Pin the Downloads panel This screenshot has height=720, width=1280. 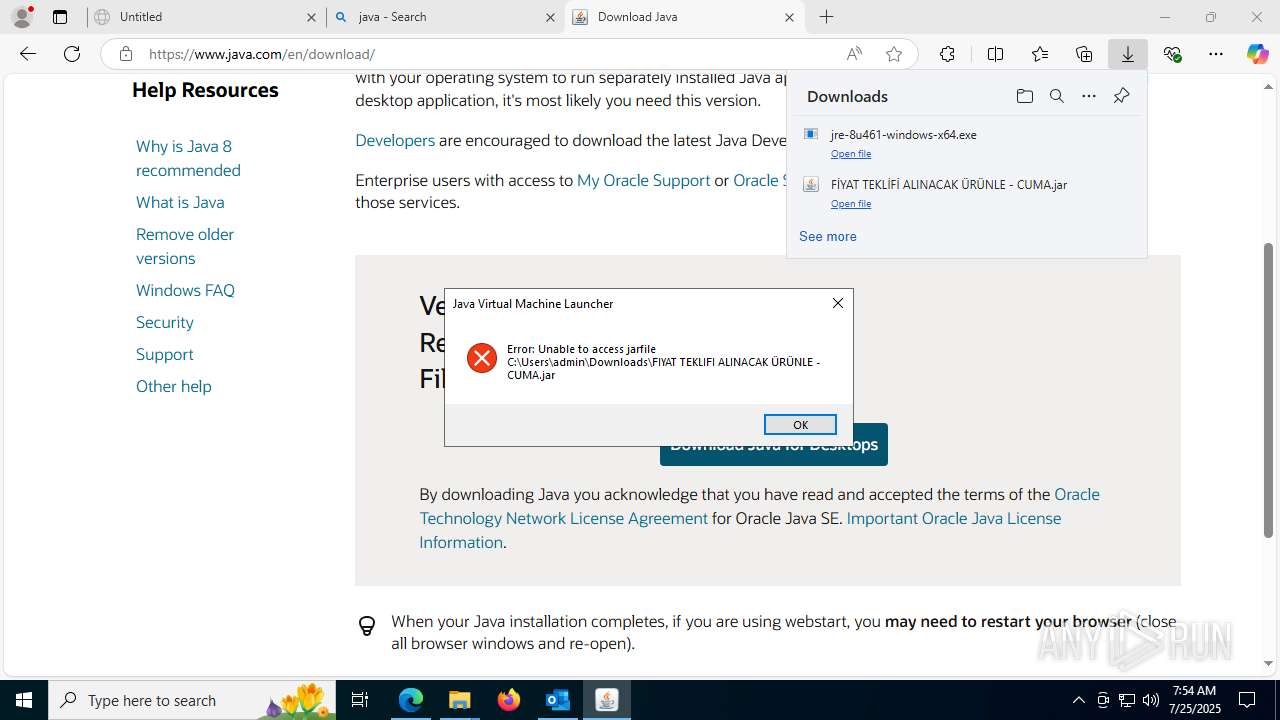coord(1121,96)
